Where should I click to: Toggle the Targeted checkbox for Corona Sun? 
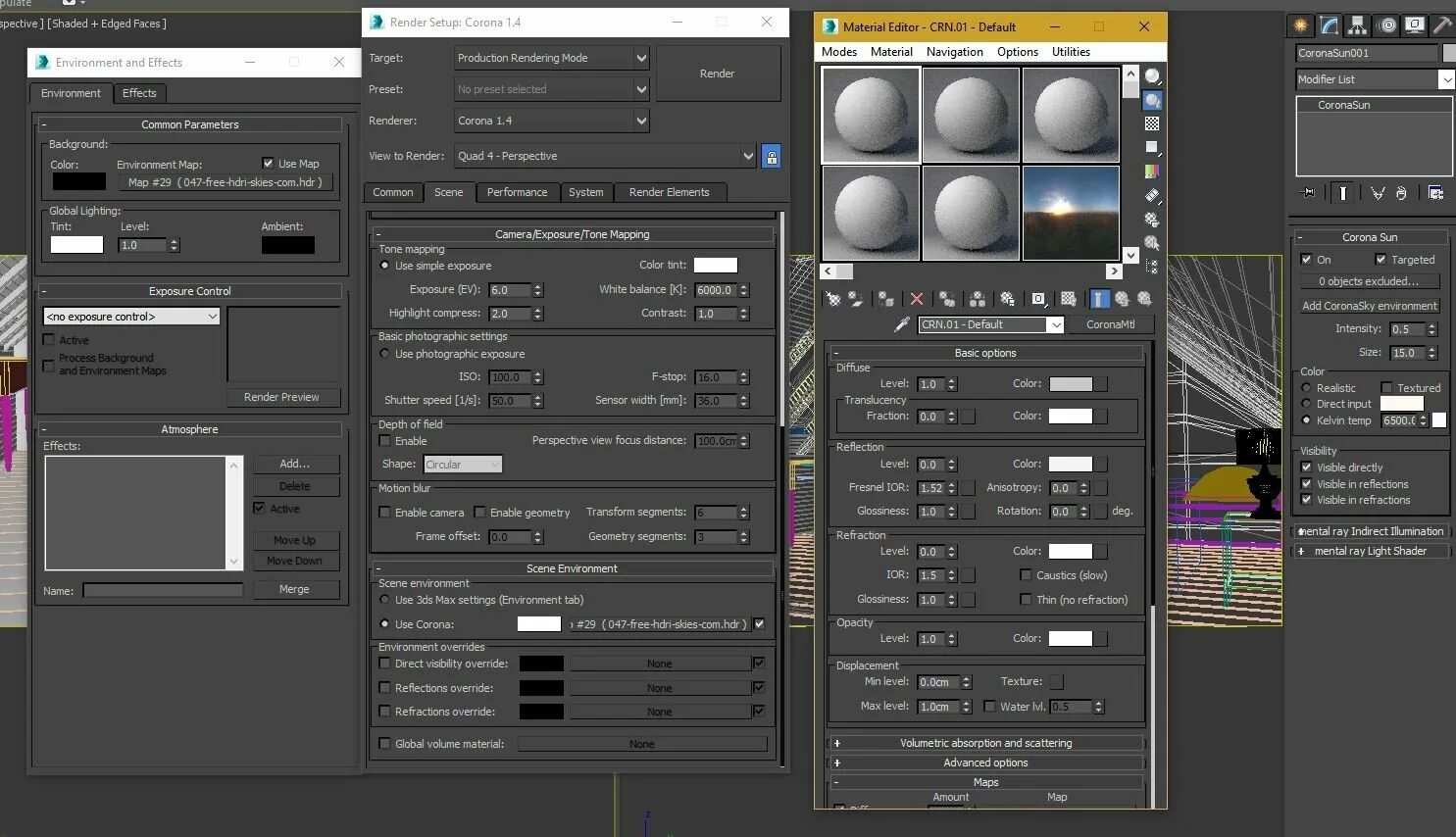pos(1381,260)
